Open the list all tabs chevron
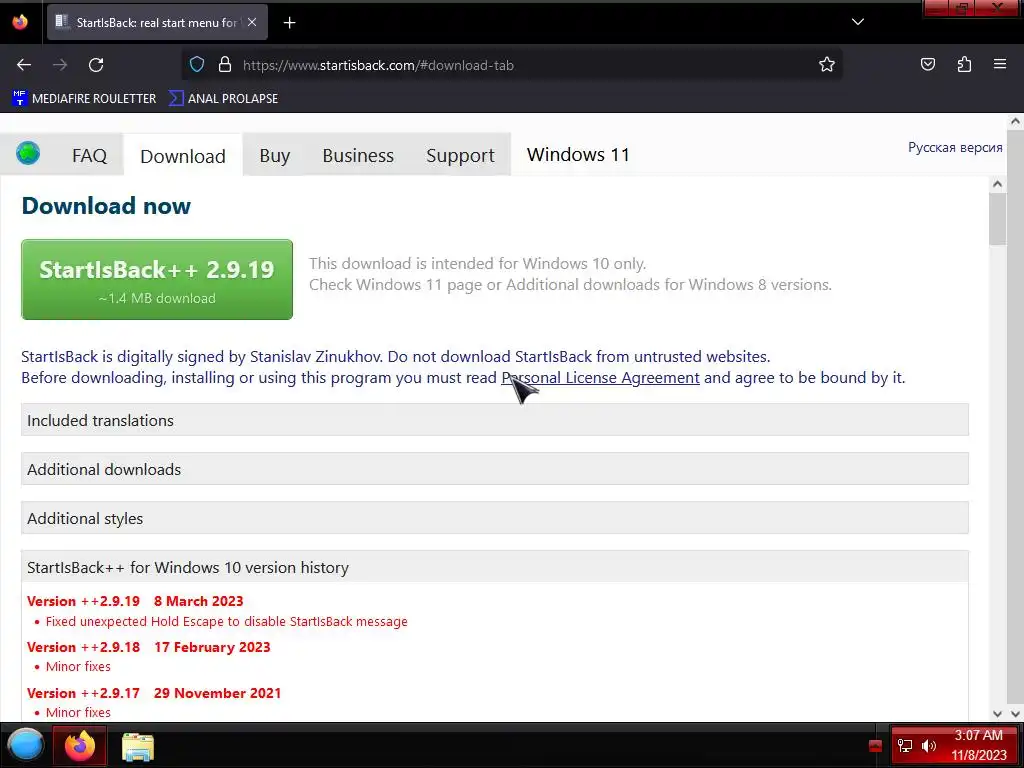The image size is (1024, 768). tap(858, 22)
